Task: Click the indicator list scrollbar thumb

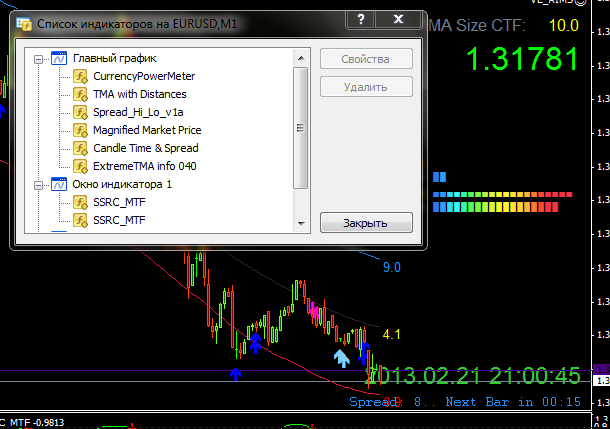Action: (300, 128)
